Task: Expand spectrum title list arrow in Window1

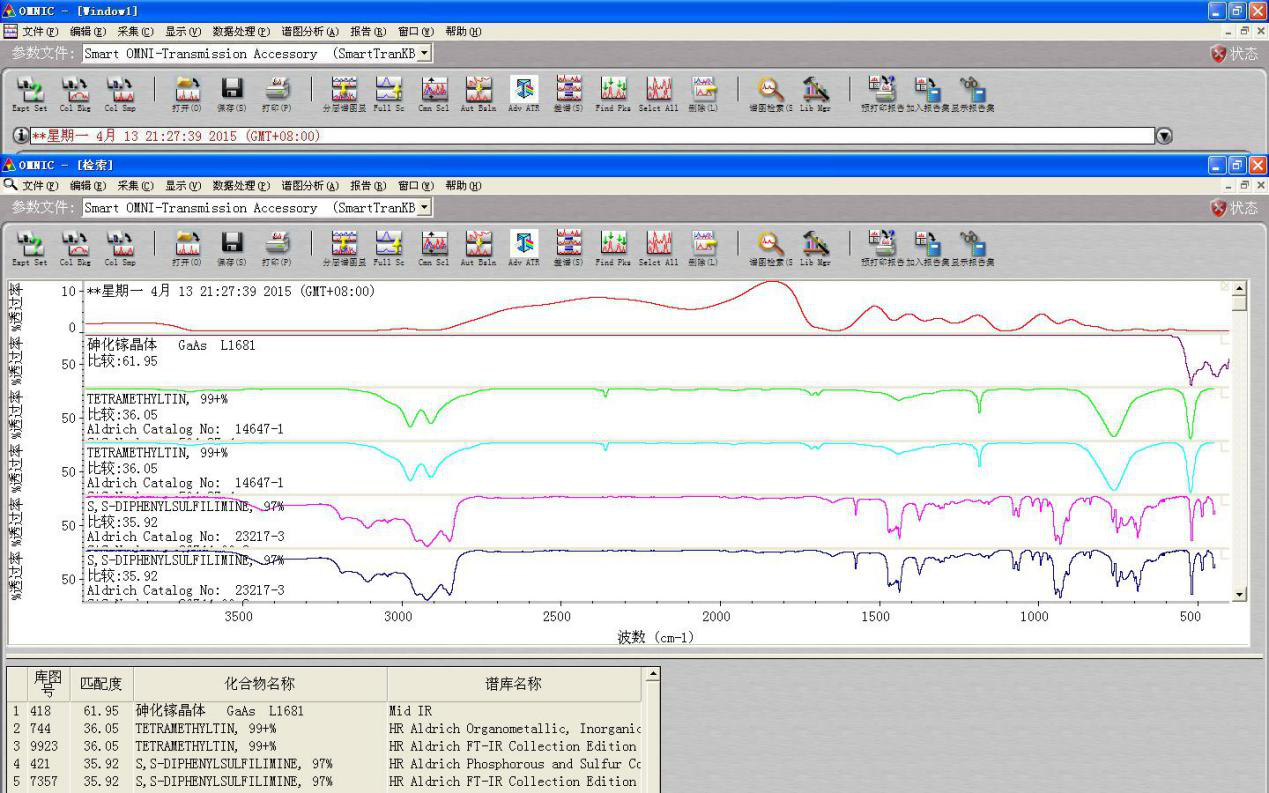Action: coord(1164,136)
